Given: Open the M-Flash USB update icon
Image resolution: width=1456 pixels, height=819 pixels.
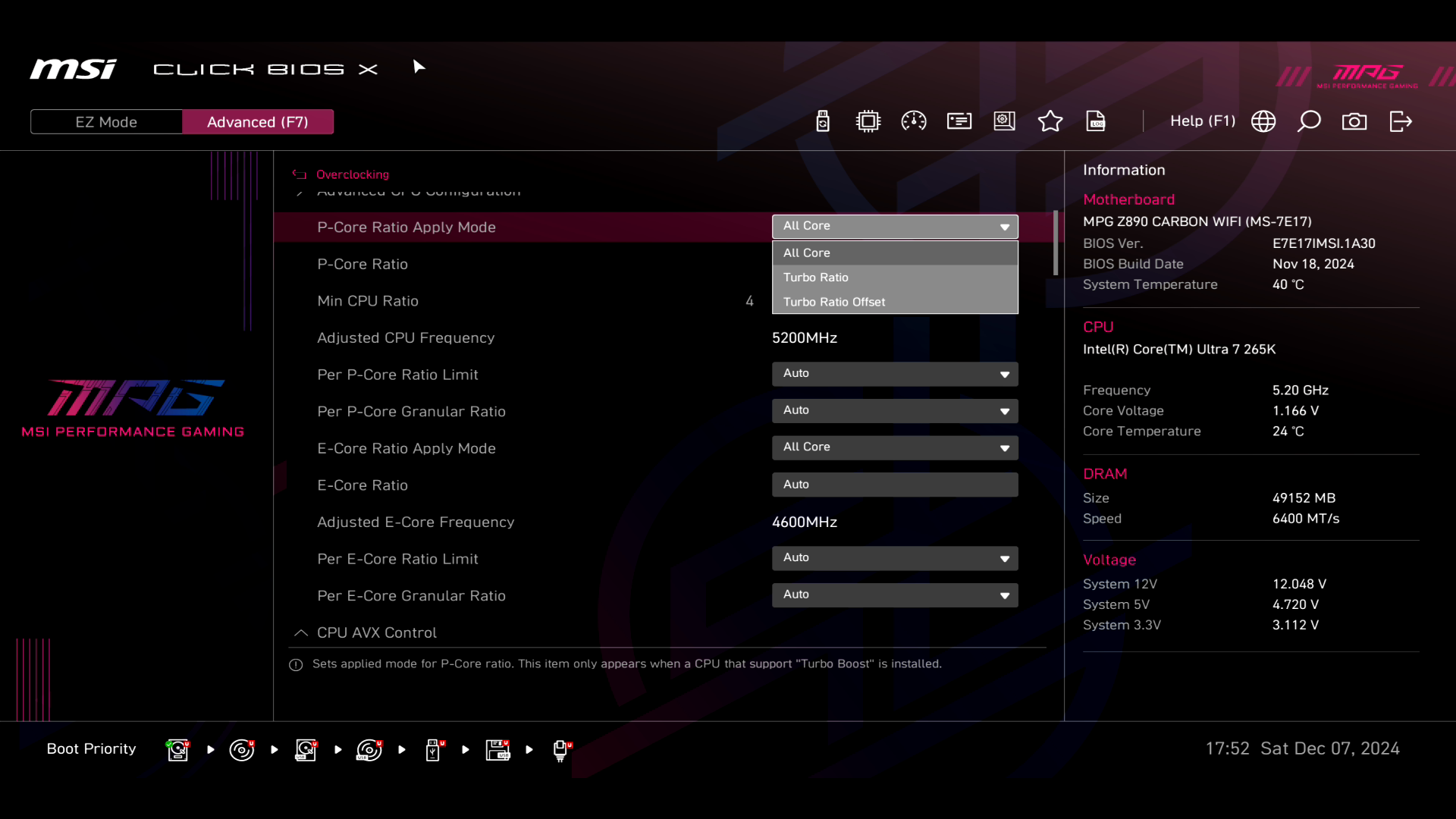Looking at the screenshot, I should click(x=823, y=121).
